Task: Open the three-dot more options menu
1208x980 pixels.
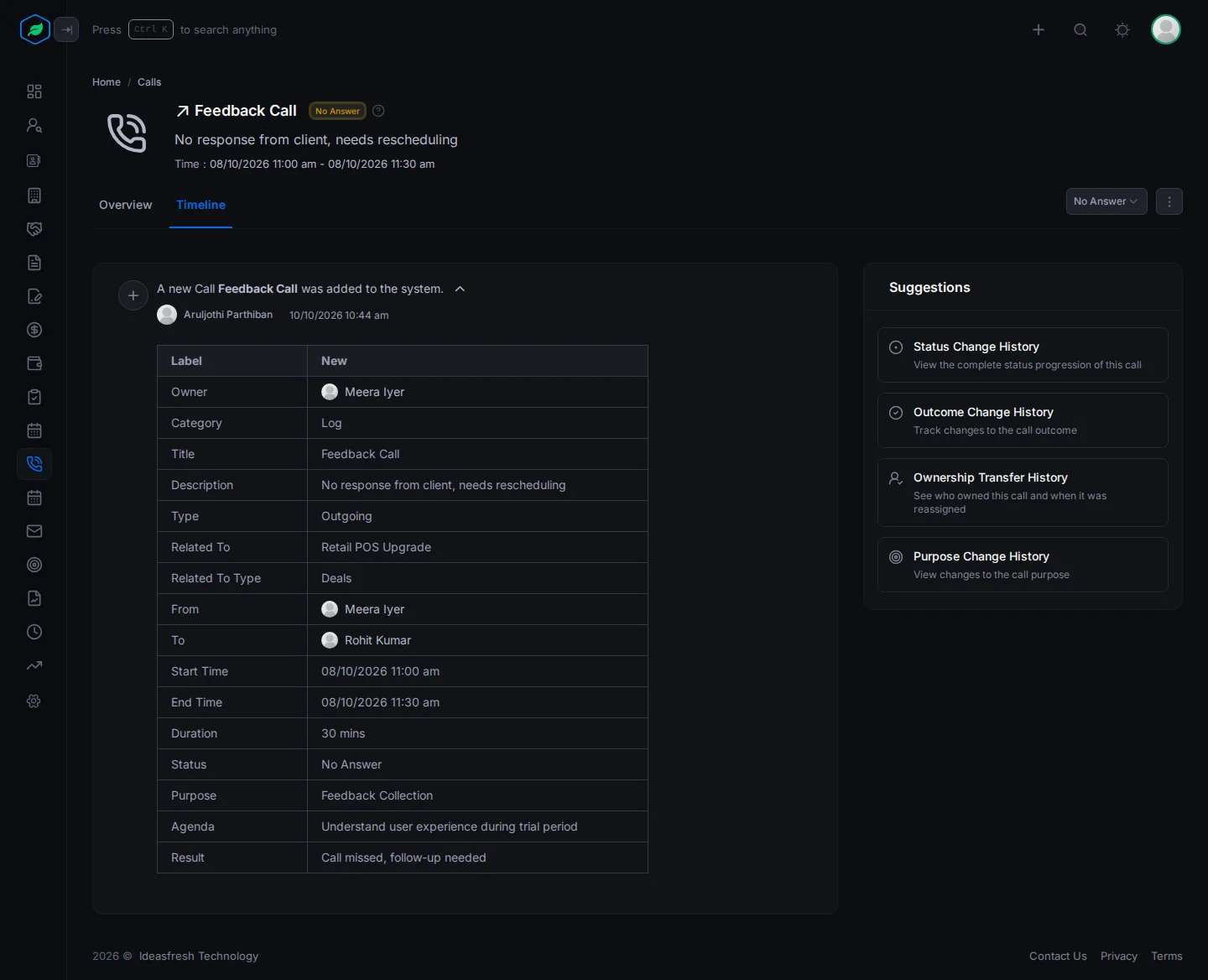Action: pos(1169,201)
